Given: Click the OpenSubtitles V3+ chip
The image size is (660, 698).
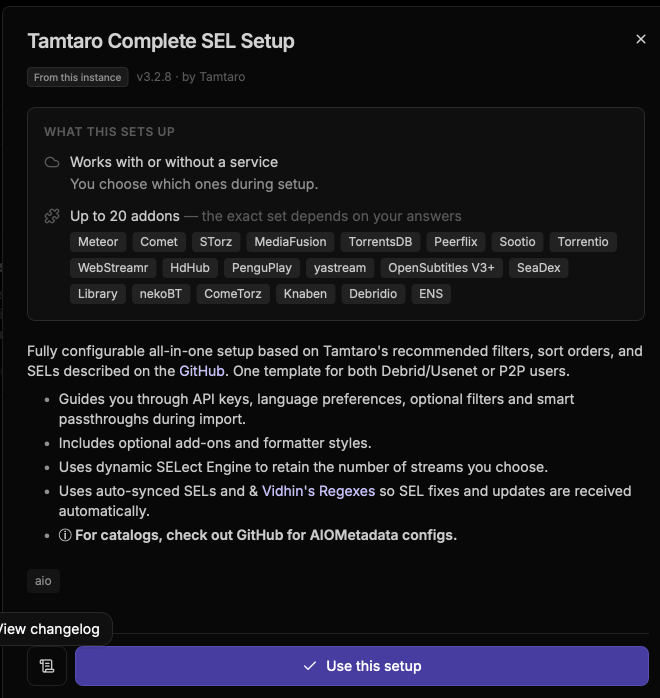Looking at the screenshot, I should pyautogui.click(x=441, y=268).
